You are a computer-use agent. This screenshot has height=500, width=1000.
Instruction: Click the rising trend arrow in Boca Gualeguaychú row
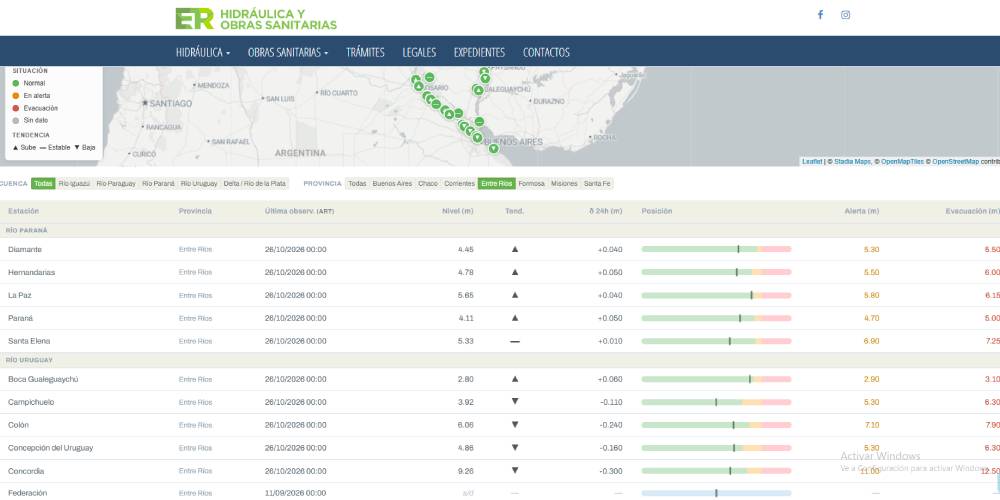tap(515, 379)
